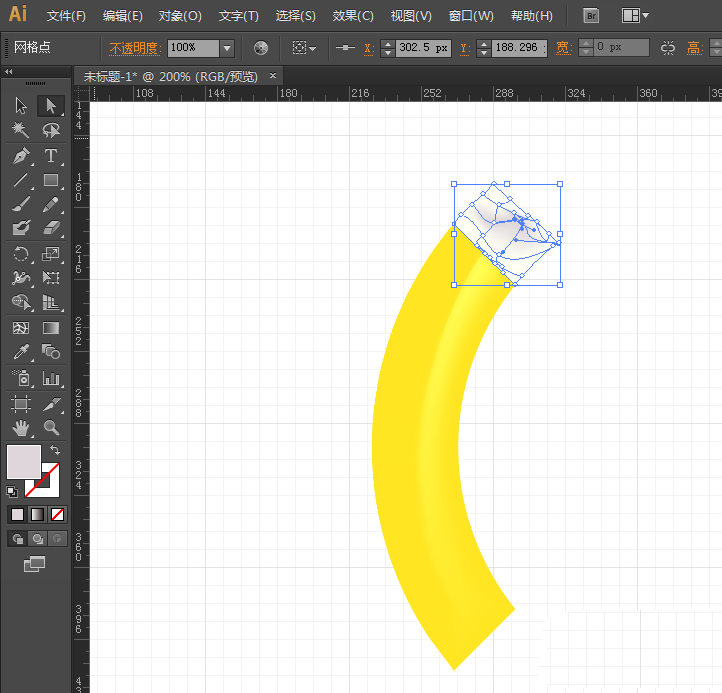The image size is (722, 693).
Task: Click the 不透明度 opacity link
Action: tap(135, 48)
